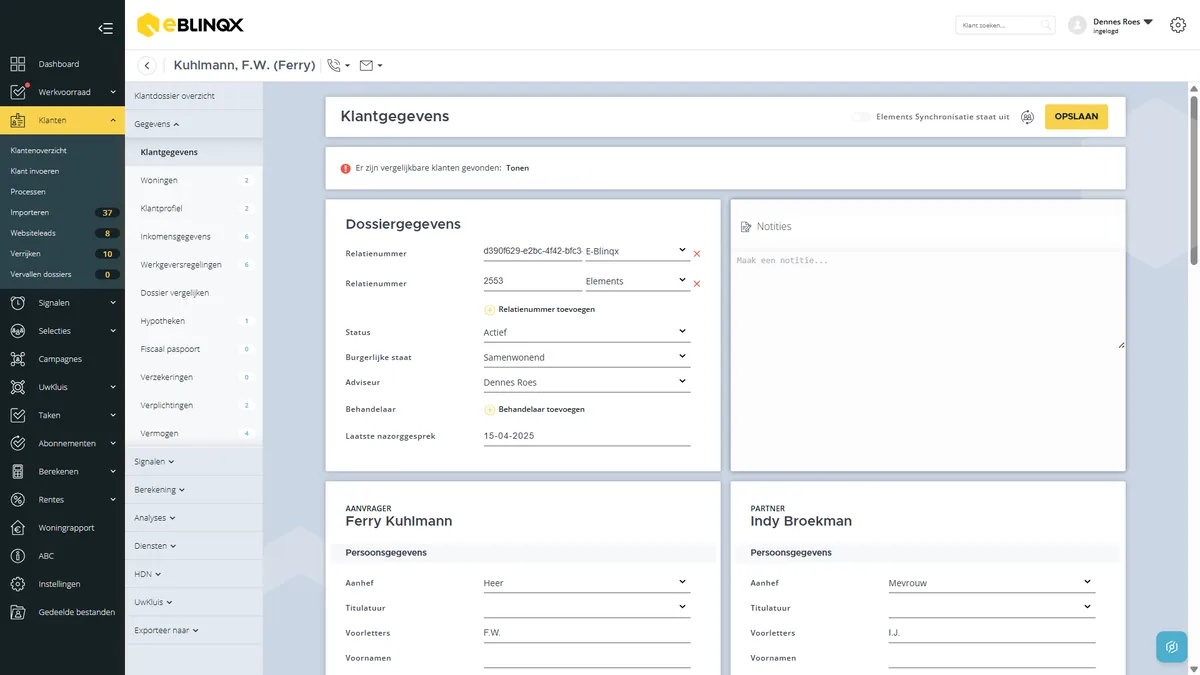Image resolution: width=1200 pixels, height=675 pixels.
Task: Open the phone contact options
Action: coord(338,66)
